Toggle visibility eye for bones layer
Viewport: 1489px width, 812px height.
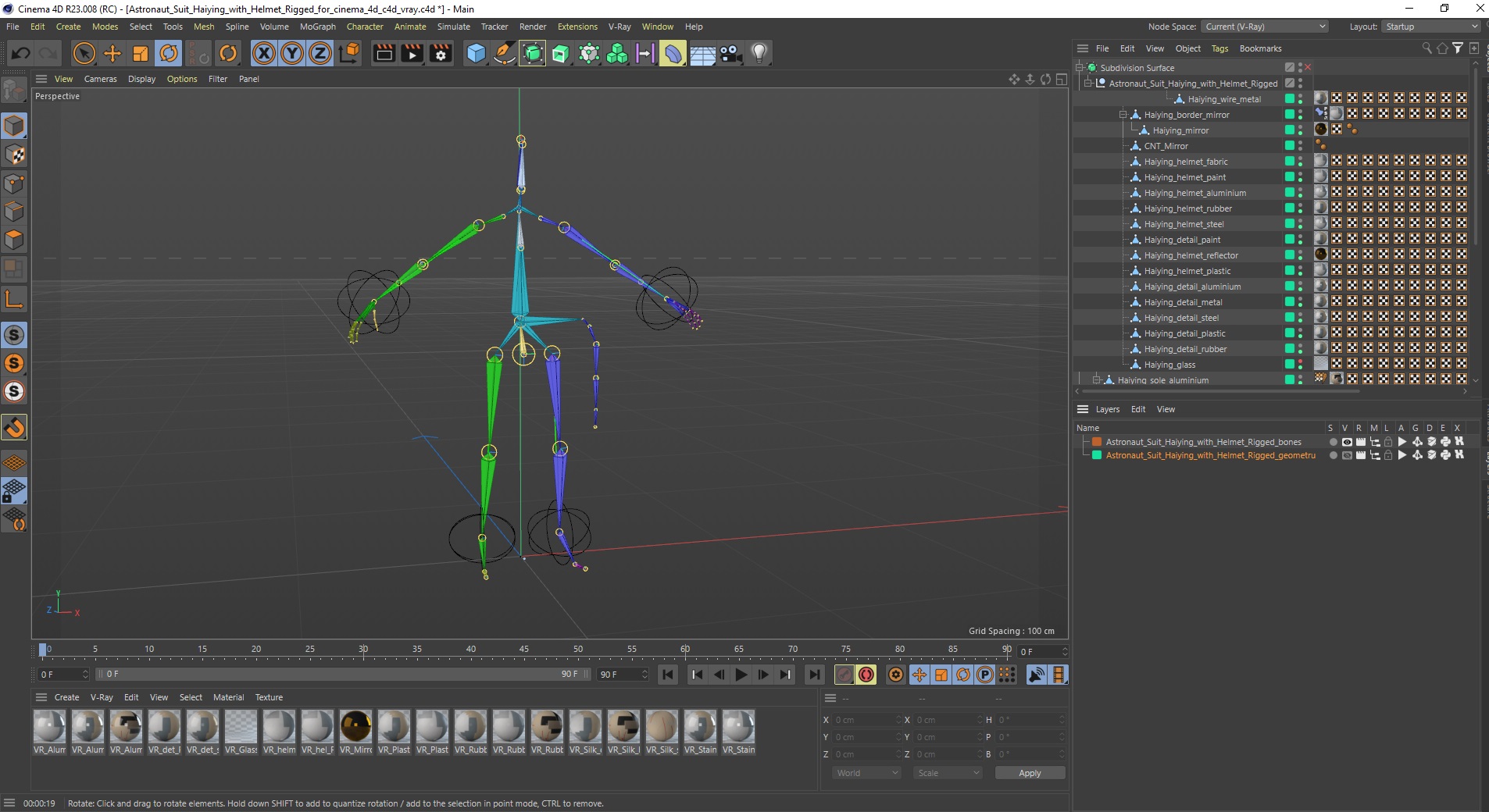point(1347,442)
